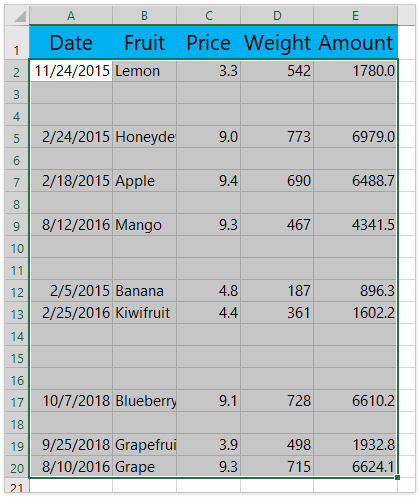Select the date 8/10/2016 cell

tap(71, 467)
